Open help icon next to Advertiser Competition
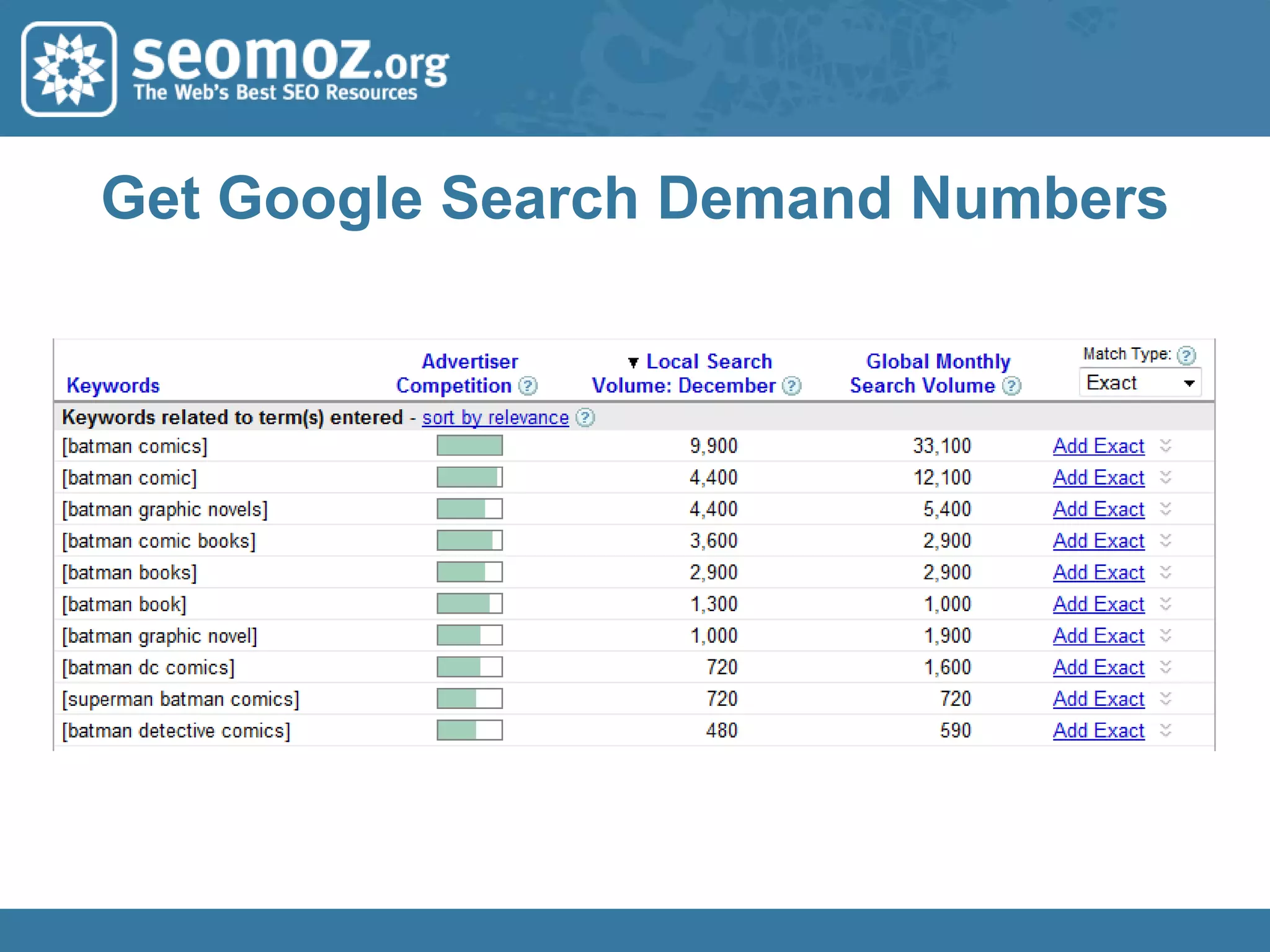This screenshot has width=1270, height=952. (528, 386)
